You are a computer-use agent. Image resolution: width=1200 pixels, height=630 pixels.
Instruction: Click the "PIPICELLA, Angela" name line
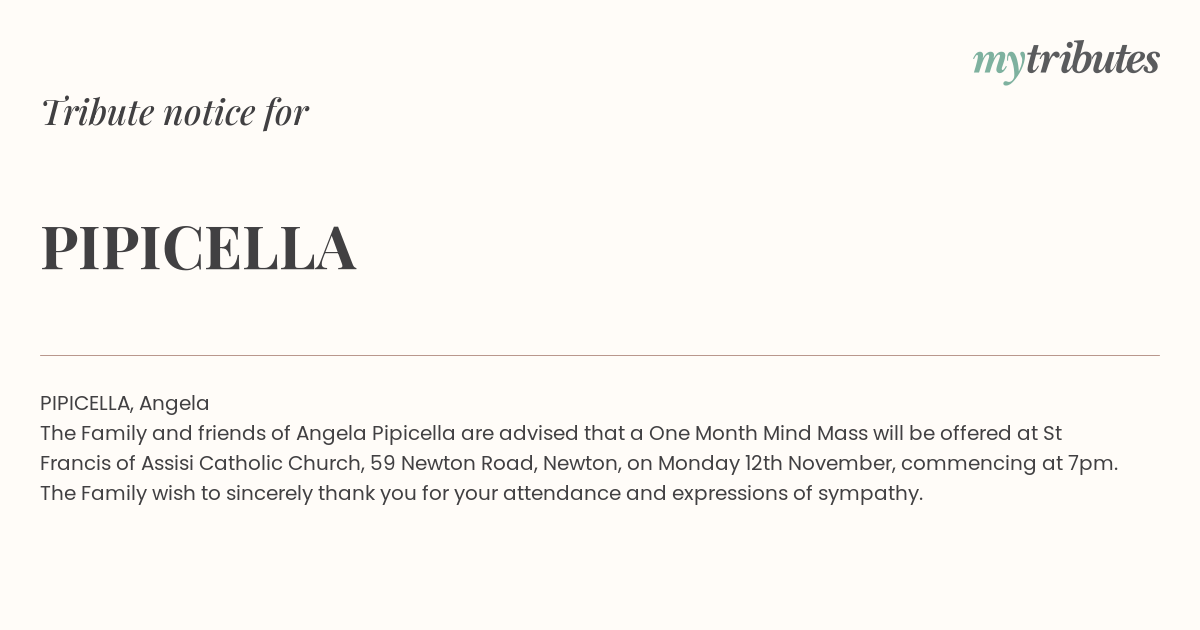point(125,403)
